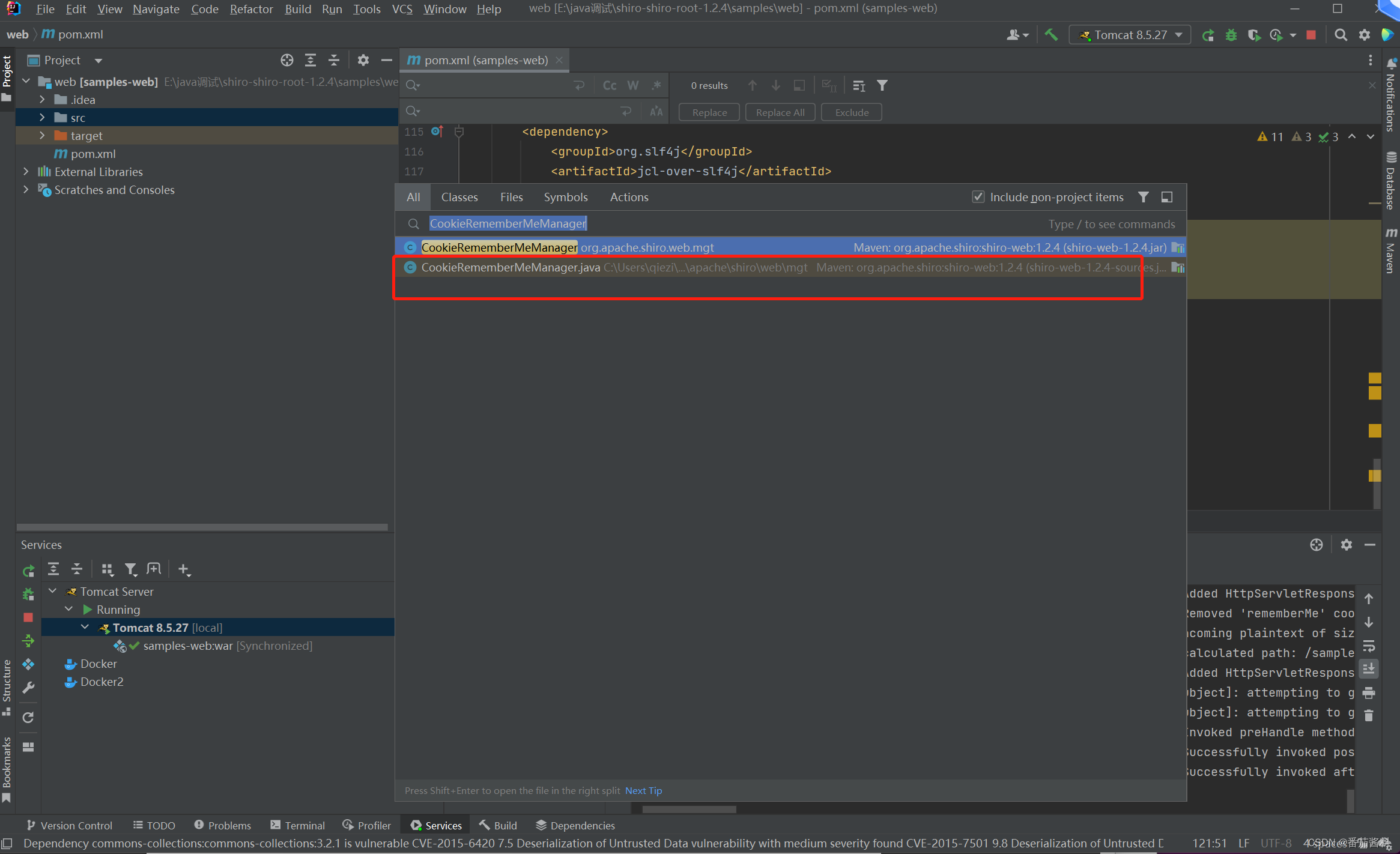The image size is (1400, 854).
Task: Select the Classes tab in search results
Action: (460, 197)
